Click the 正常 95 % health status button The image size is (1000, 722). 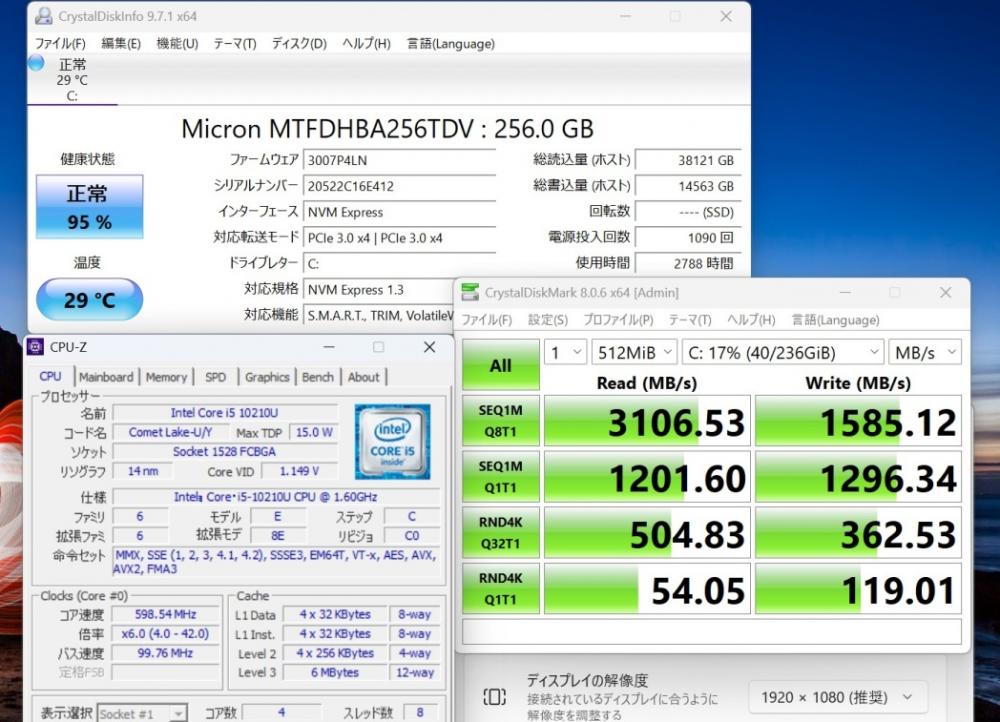(89, 207)
